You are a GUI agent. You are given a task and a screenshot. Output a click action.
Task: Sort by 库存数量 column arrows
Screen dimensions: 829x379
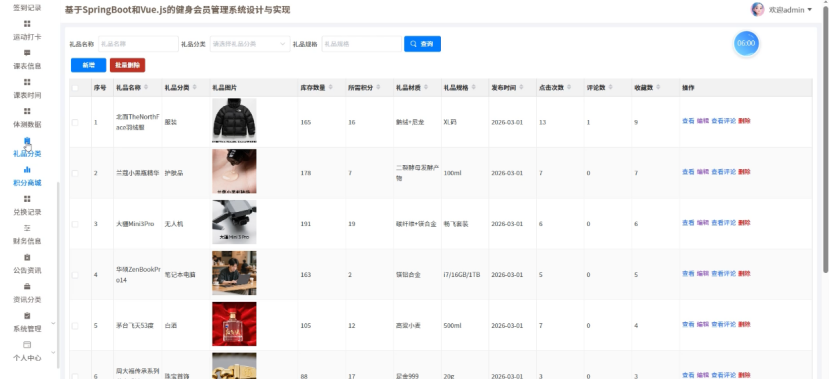[x=330, y=87]
